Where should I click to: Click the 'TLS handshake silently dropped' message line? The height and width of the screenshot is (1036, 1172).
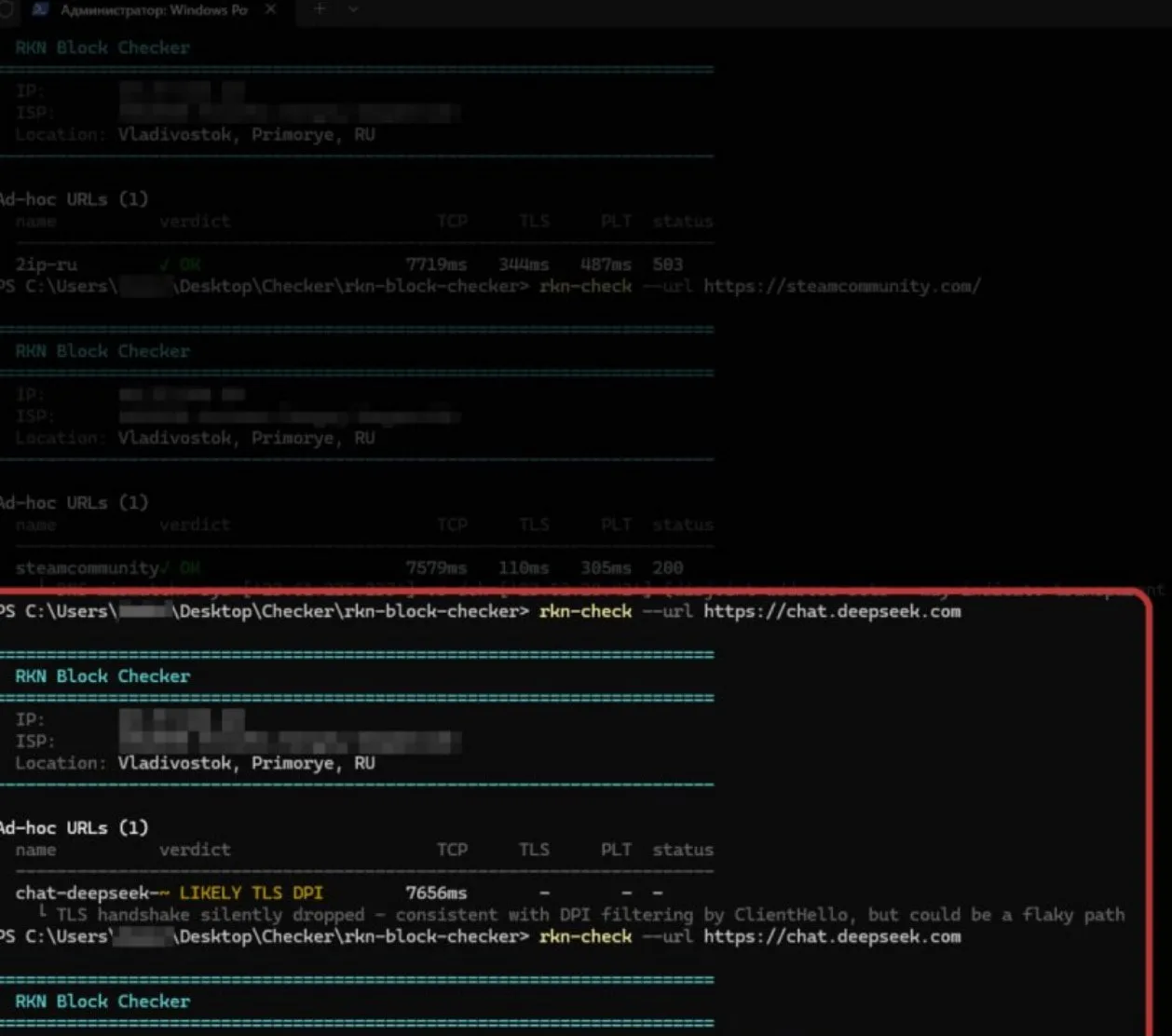[x=582, y=915]
